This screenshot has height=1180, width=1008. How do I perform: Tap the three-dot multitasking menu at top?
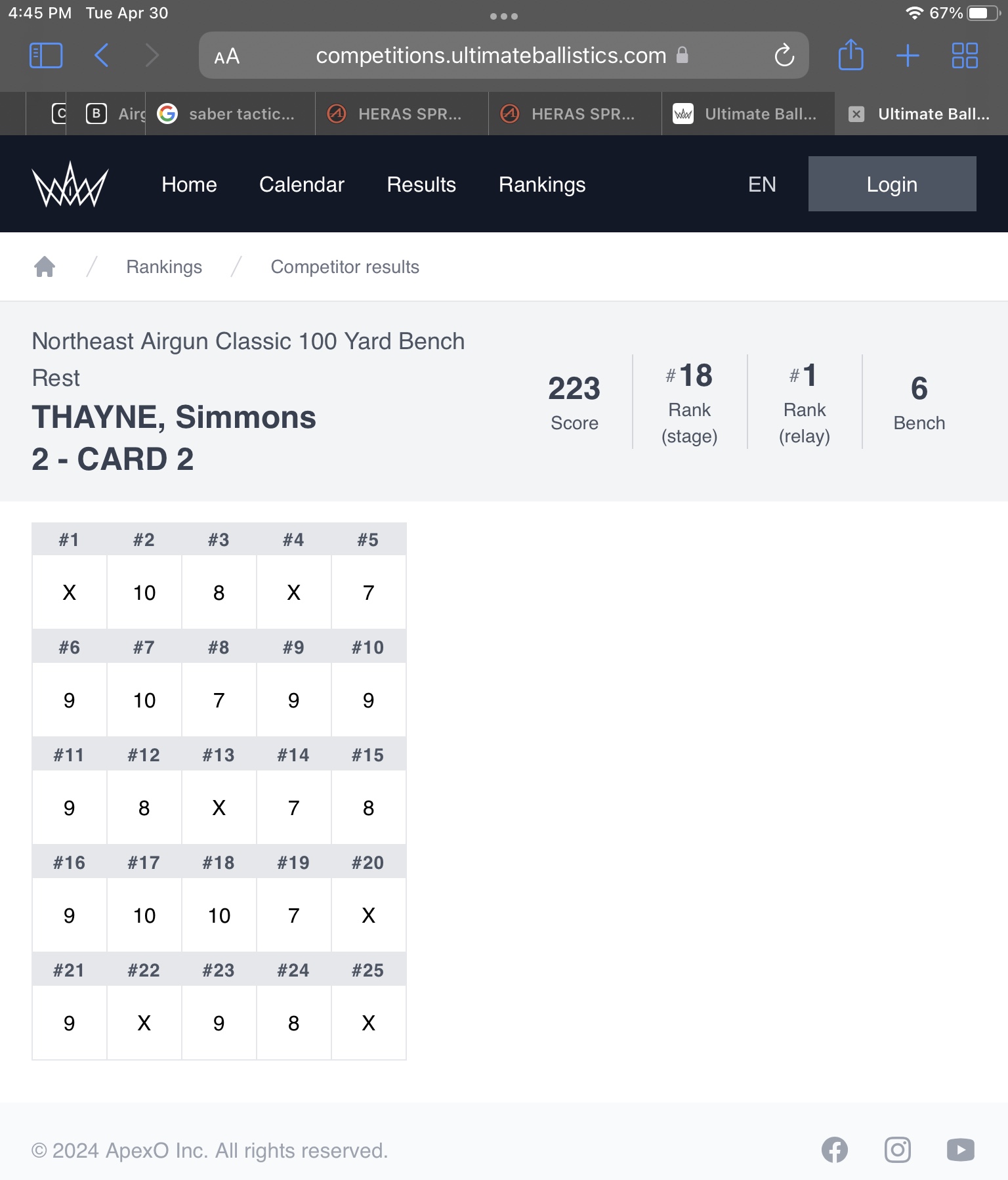click(504, 16)
